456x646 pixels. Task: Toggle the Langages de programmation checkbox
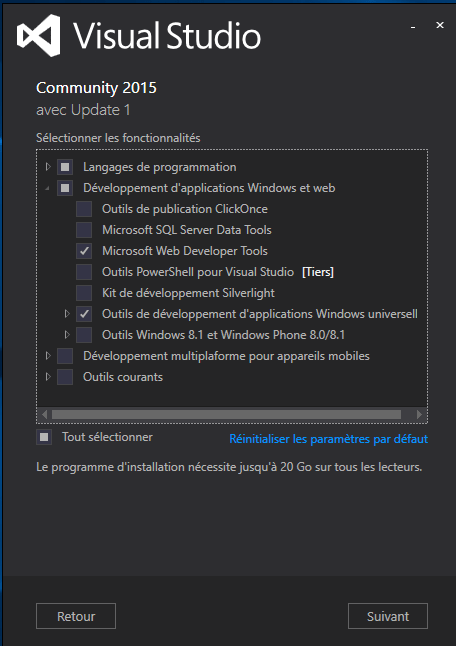tap(65, 167)
